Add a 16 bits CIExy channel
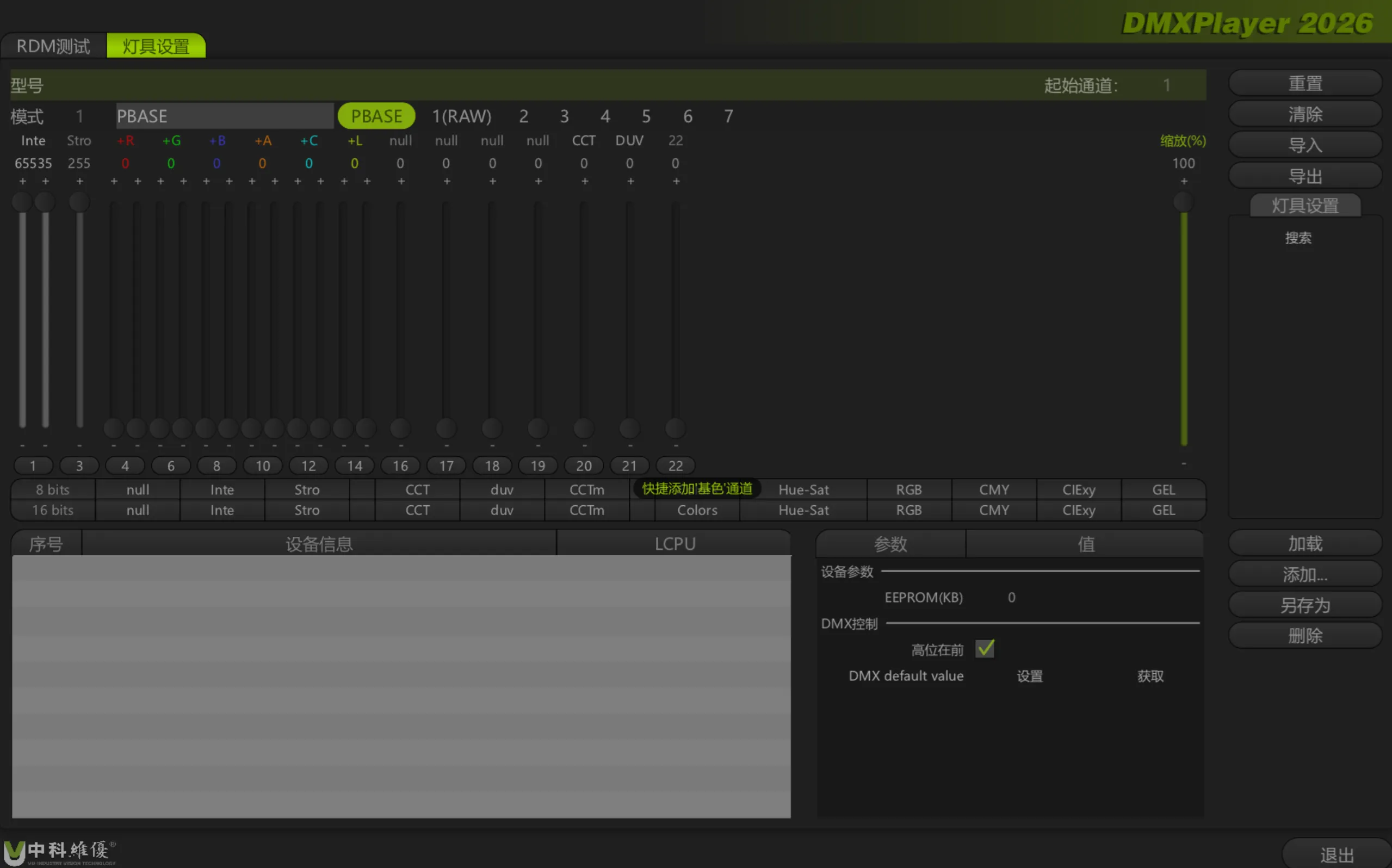The height and width of the screenshot is (868, 1392). click(x=1079, y=510)
